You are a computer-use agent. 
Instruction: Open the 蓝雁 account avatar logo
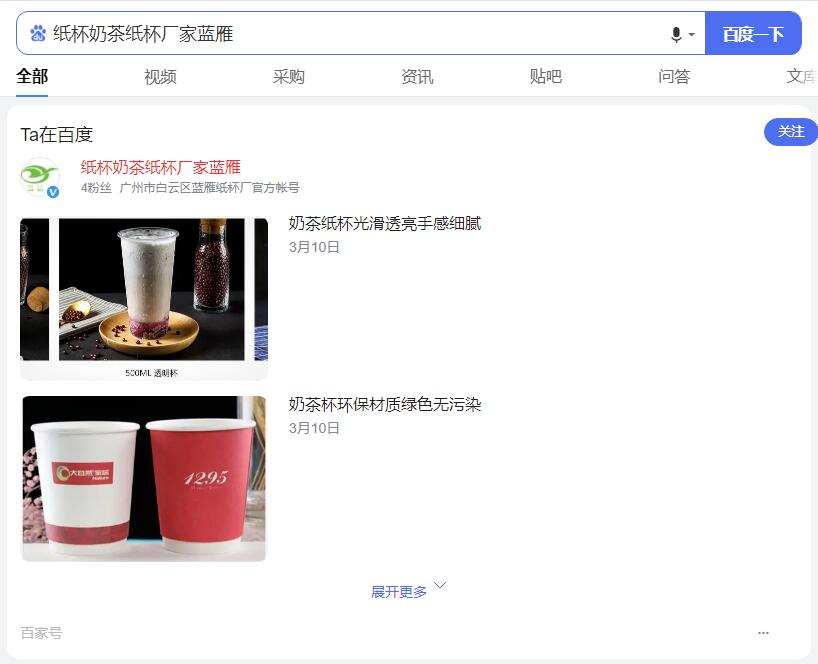[x=40, y=177]
